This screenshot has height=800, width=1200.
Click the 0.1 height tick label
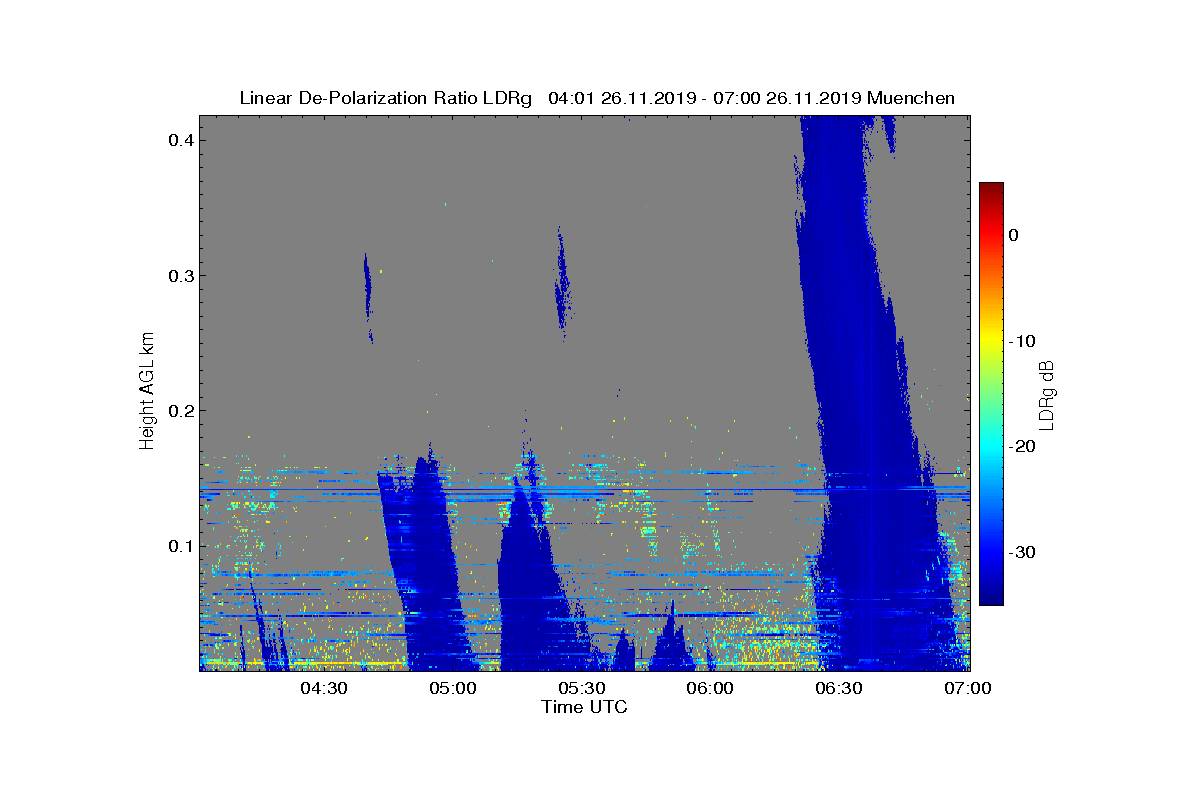[179, 546]
